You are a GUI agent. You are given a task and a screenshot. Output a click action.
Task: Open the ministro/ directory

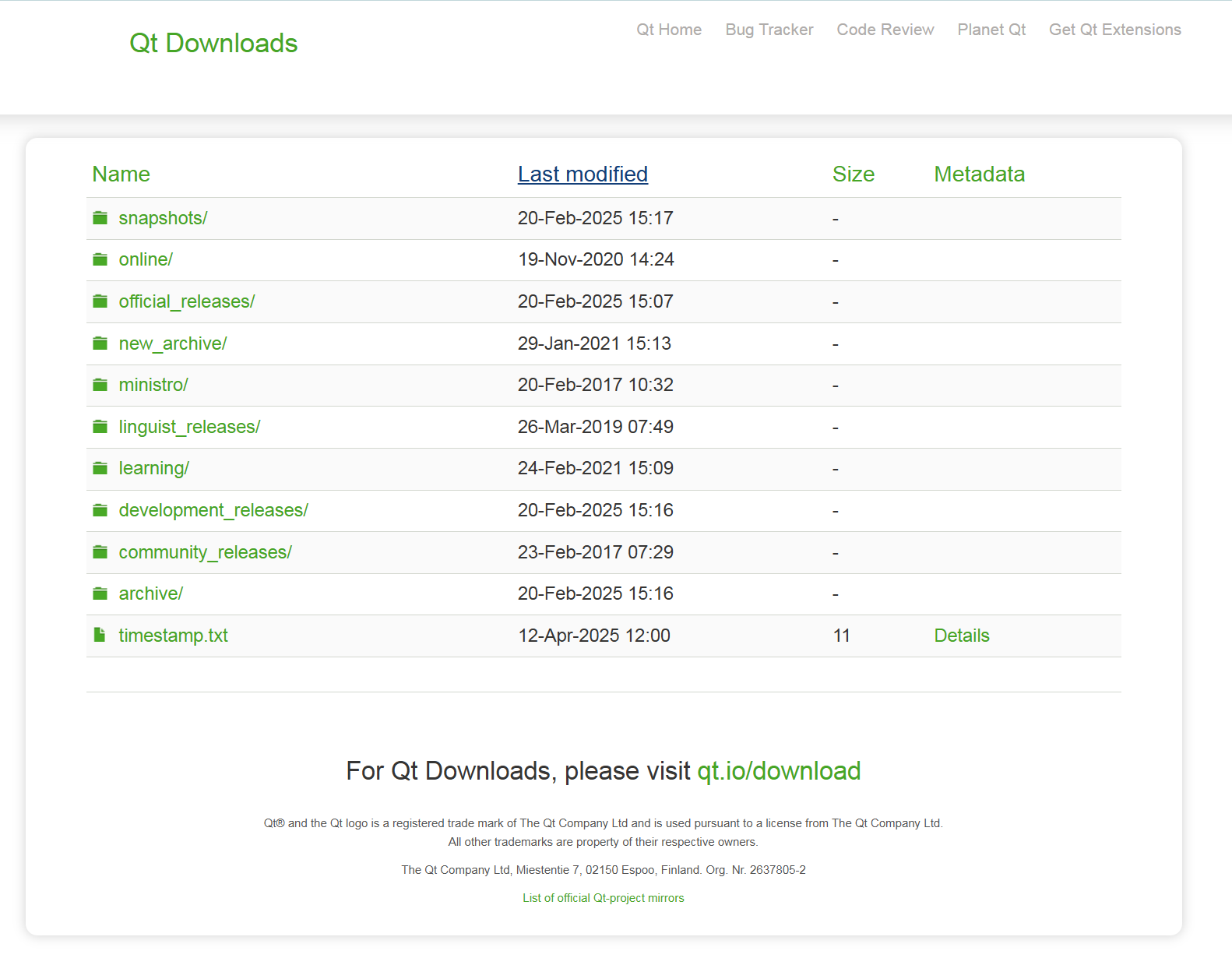click(x=153, y=385)
